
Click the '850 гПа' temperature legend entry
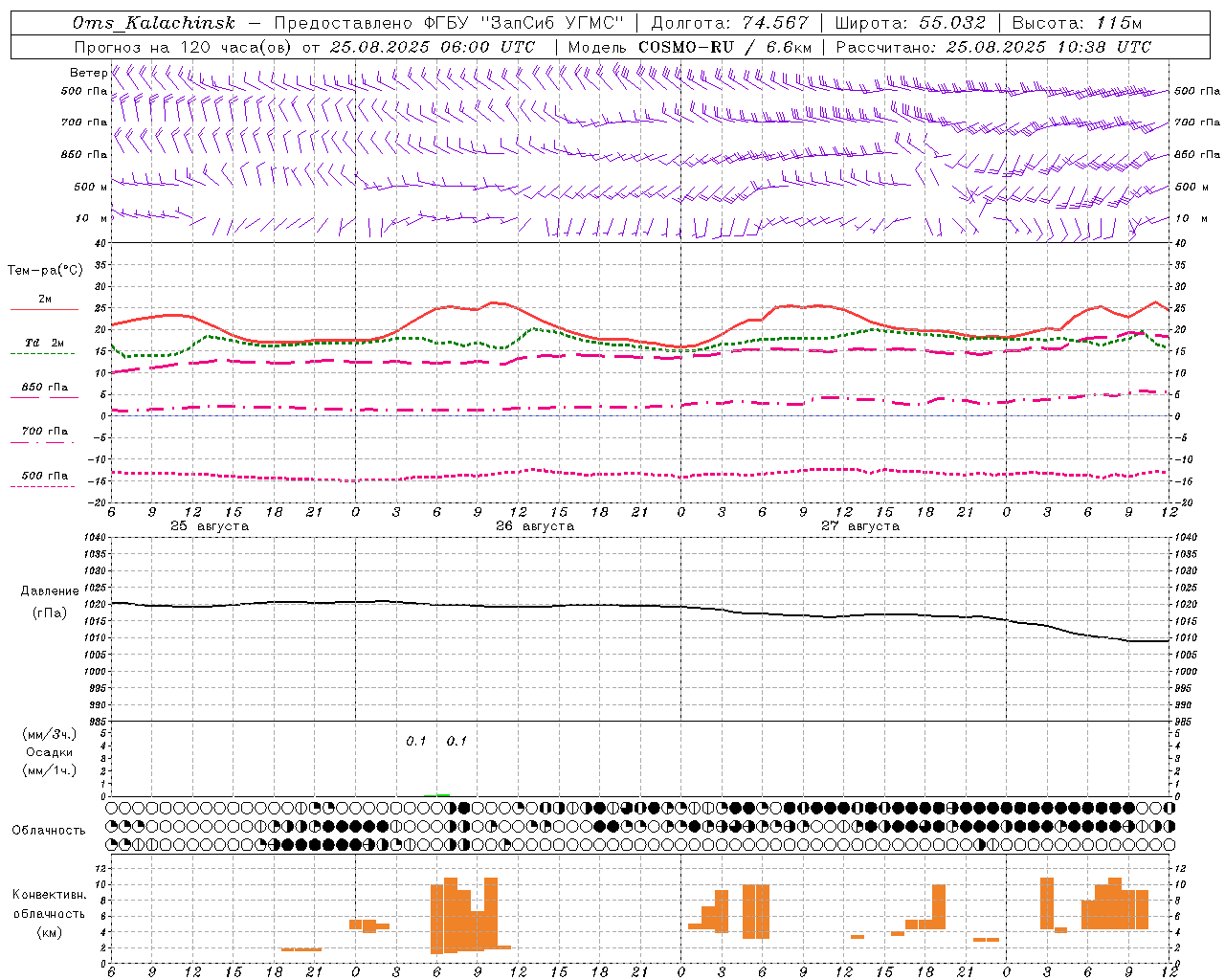[x=45, y=388]
